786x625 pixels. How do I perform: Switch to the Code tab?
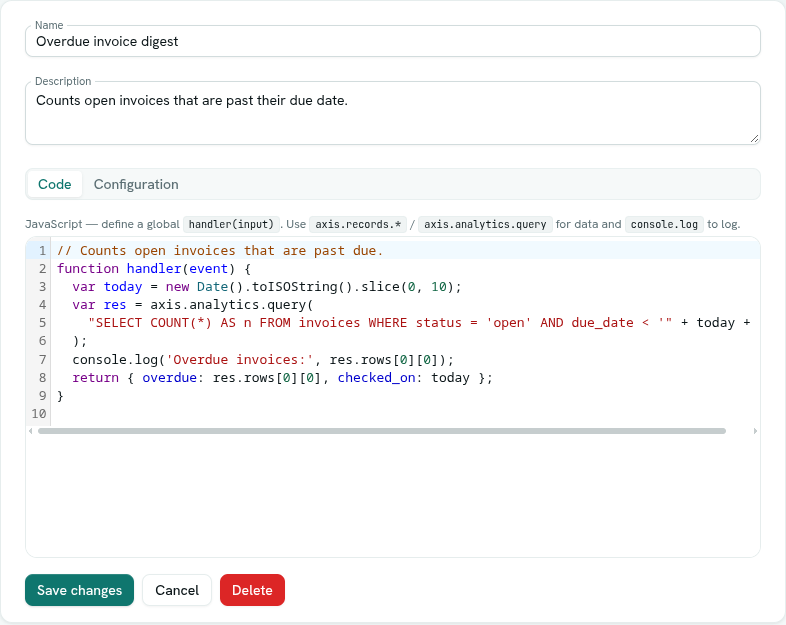click(x=55, y=184)
